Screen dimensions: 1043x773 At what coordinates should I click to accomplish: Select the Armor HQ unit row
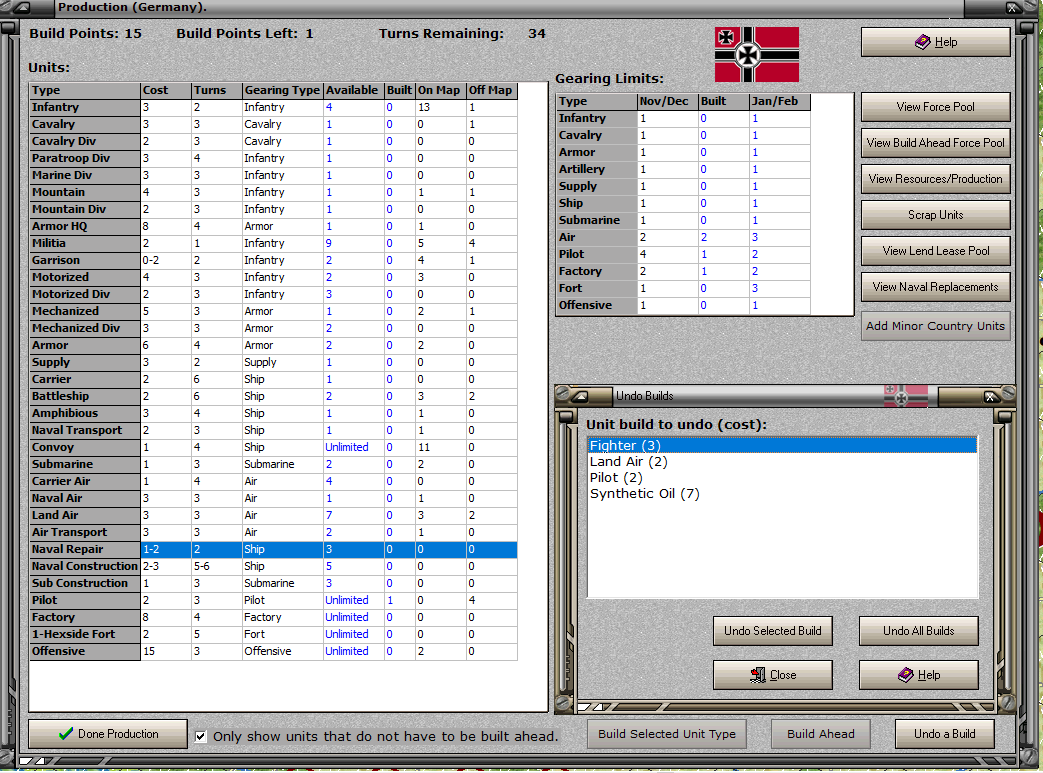[273, 226]
